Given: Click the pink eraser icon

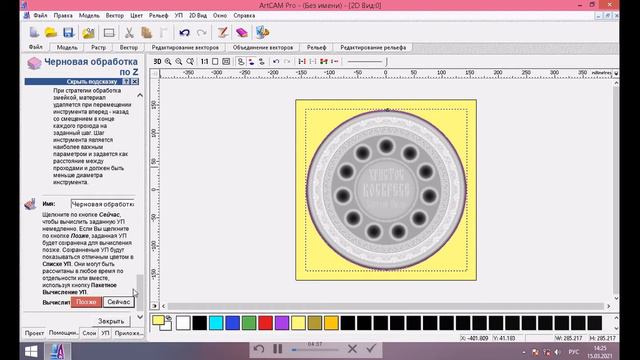Looking at the screenshot, I should [x=242, y=33].
